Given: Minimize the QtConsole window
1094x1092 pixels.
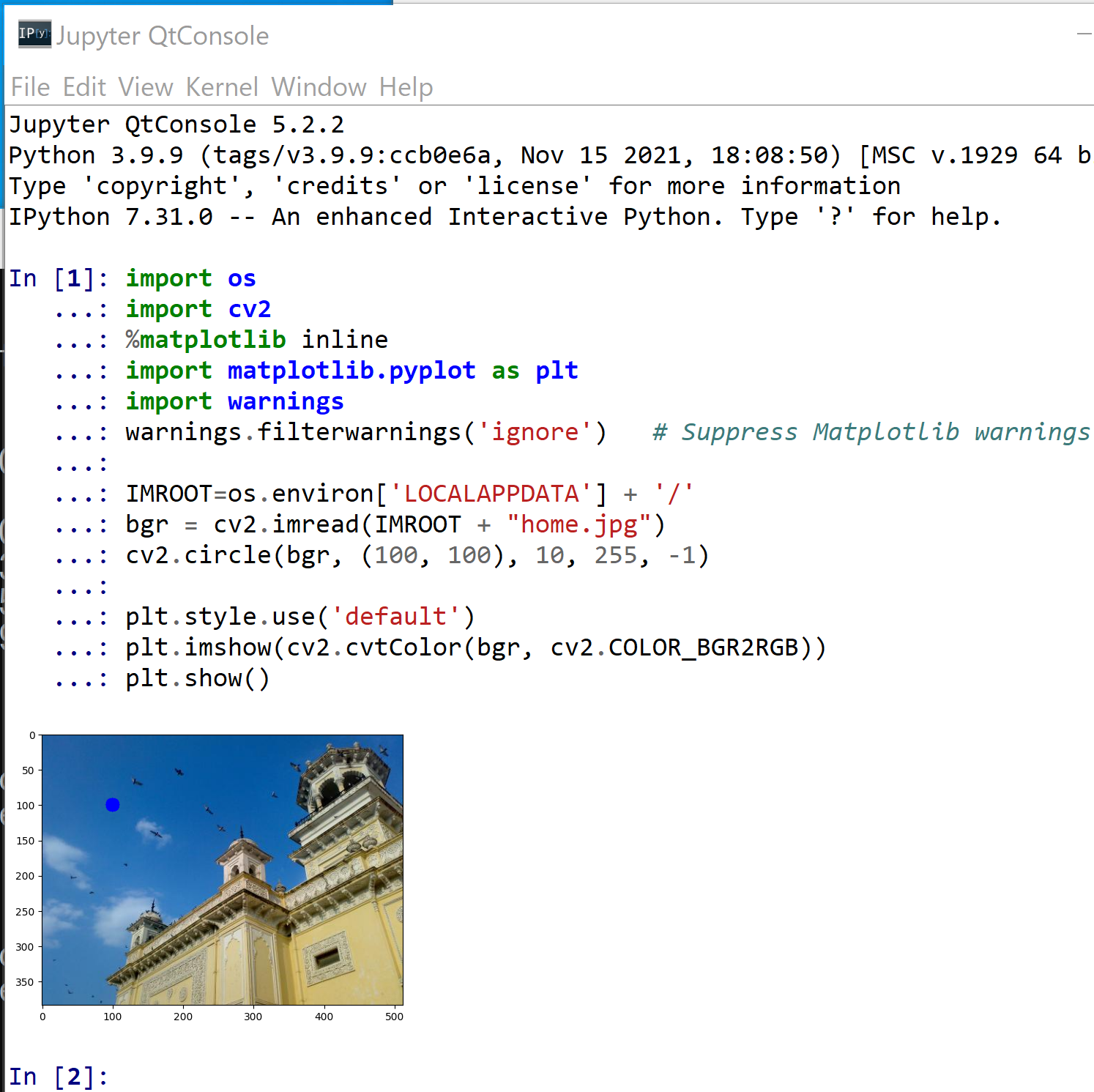Looking at the screenshot, I should [1084, 34].
